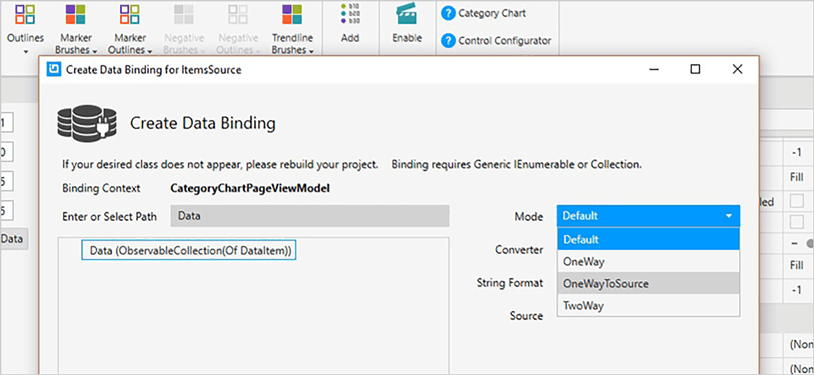Select Data (ObservableCollection(Of DataItem)) item
Viewport: 814px width, 375px height.
pos(189,251)
